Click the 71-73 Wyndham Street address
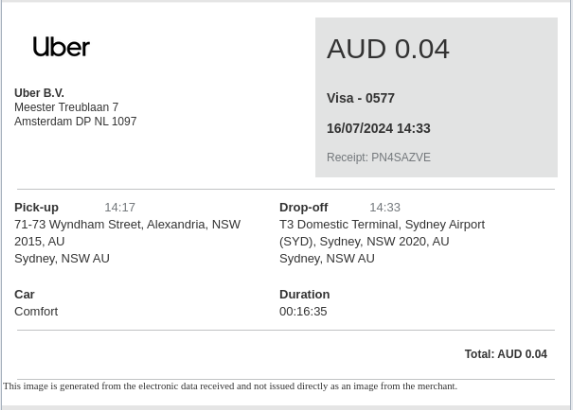573x410 pixels. click(127, 233)
